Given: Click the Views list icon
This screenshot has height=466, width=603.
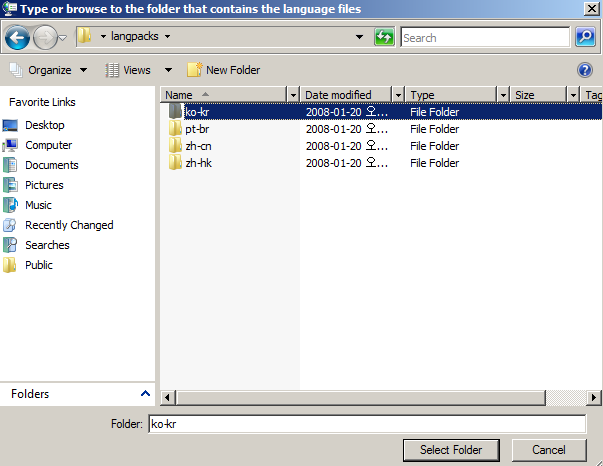Looking at the screenshot, I should click(x=112, y=70).
